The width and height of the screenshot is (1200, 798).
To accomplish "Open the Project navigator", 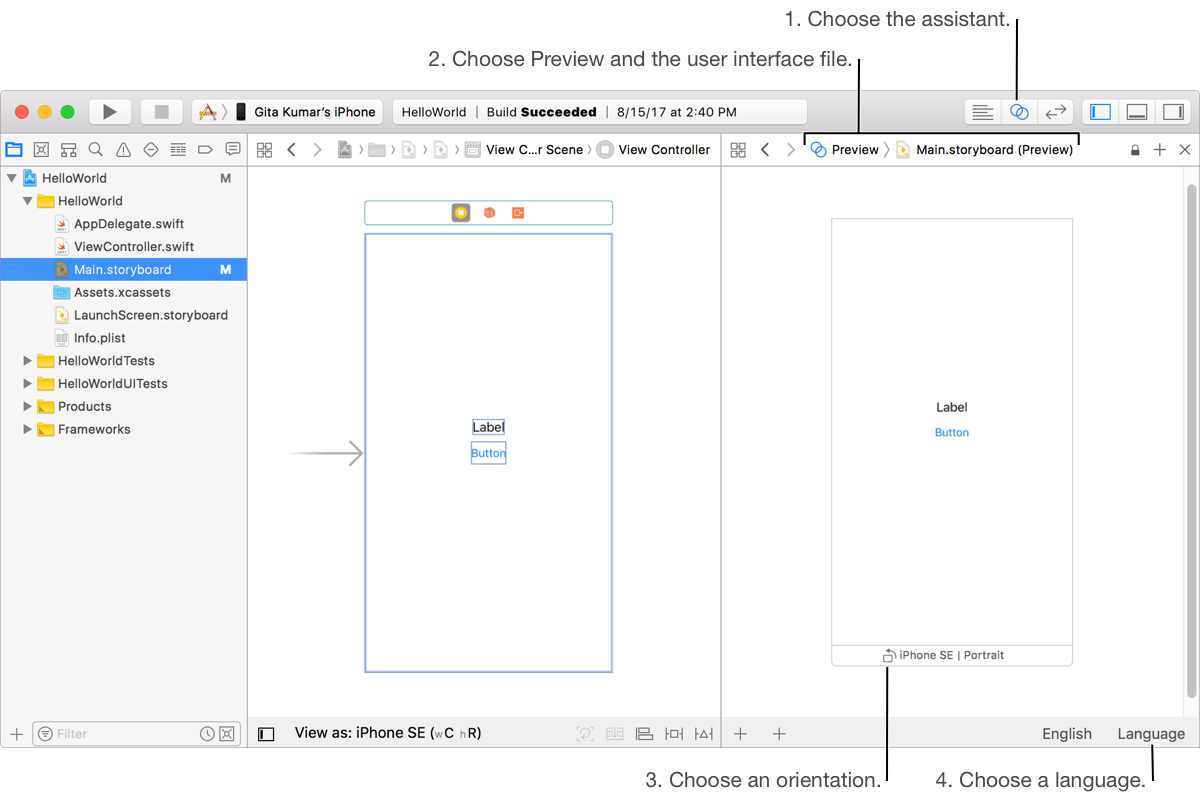I will tap(14, 150).
